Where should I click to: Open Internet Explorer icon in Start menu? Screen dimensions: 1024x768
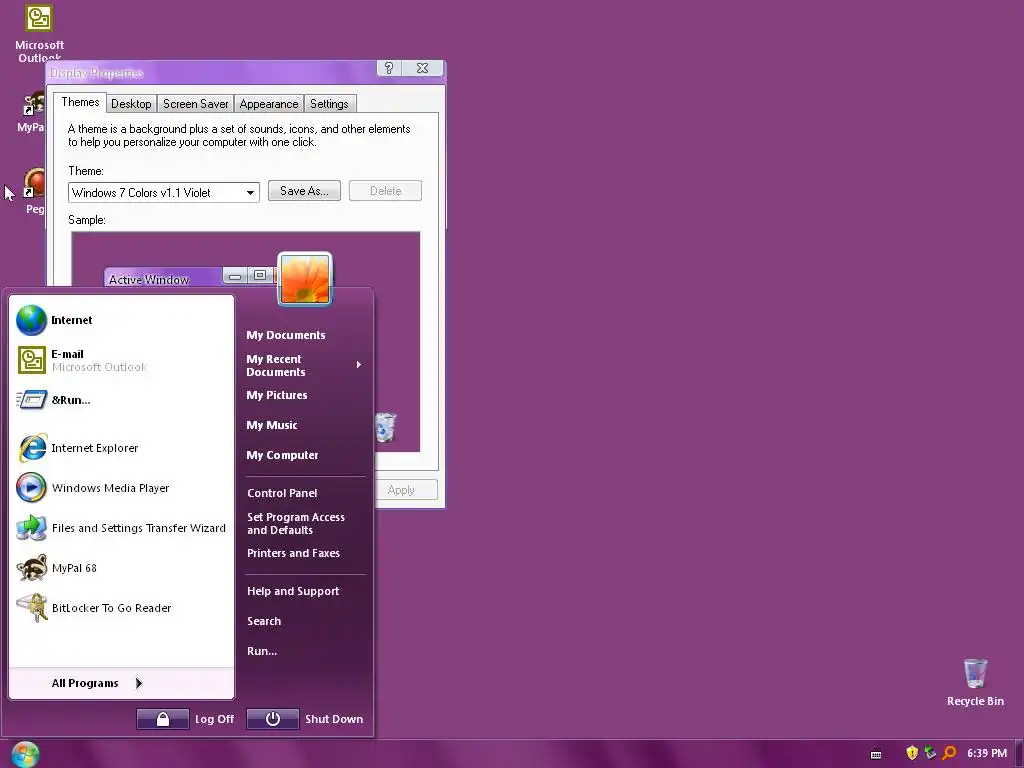[31, 448]
